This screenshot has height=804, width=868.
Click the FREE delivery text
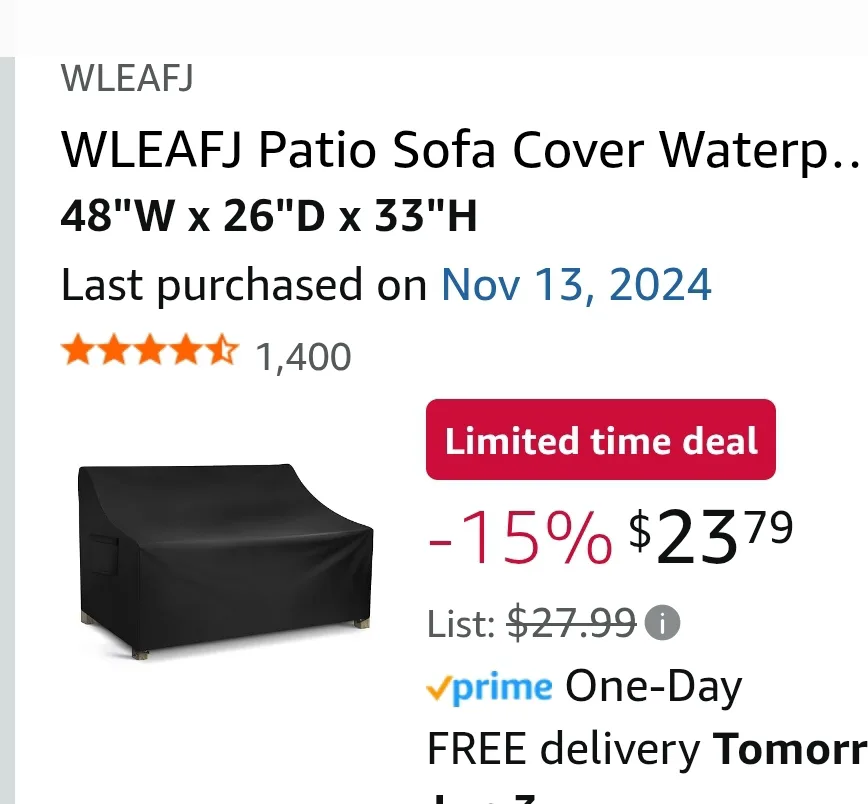coord(564,749)
